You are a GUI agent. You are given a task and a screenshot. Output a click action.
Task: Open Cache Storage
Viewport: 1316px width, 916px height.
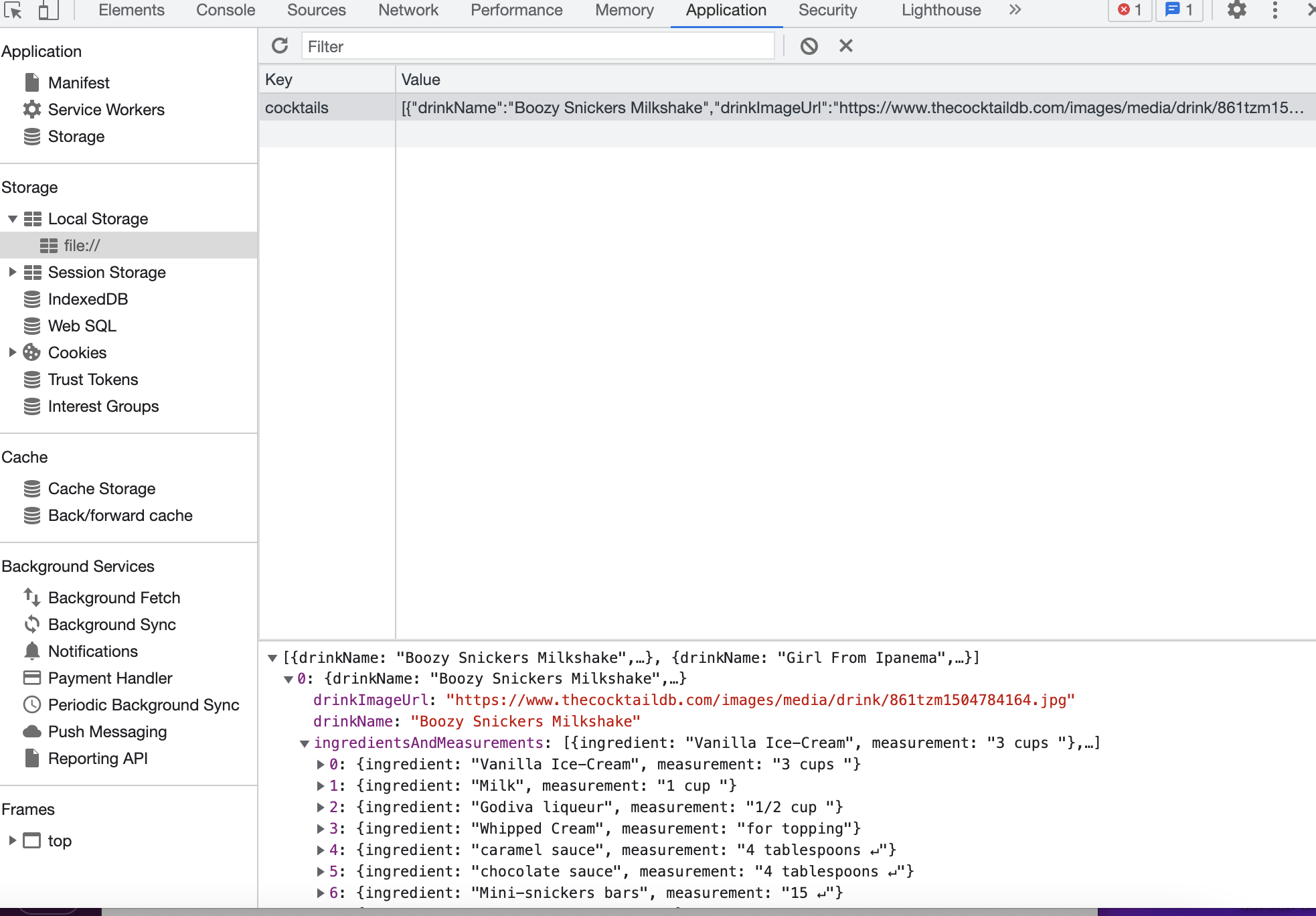(101, 488)
